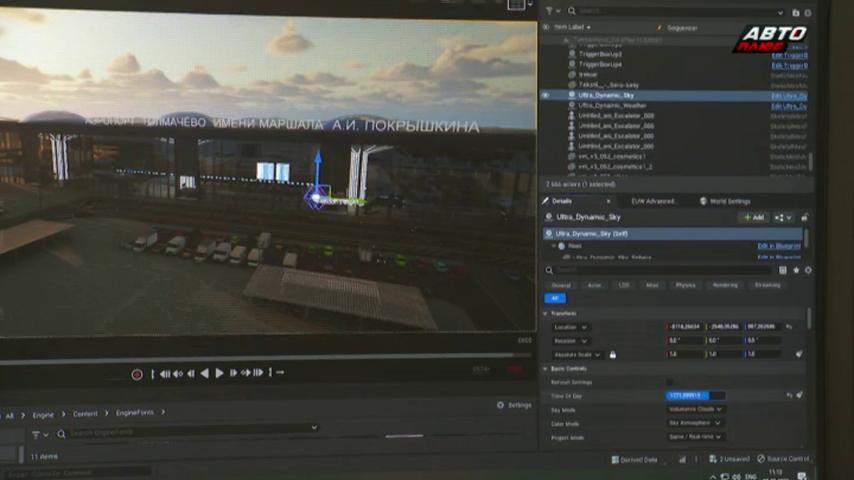Switch to the World Settings tab
The image size is (854, 480).
[725, 202]
